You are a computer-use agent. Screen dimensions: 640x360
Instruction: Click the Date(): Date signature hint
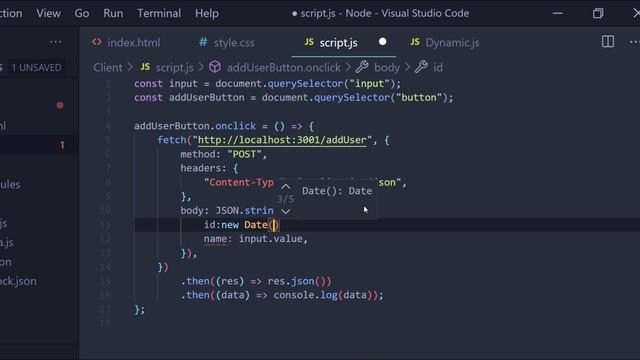click(x=337, y=191)
